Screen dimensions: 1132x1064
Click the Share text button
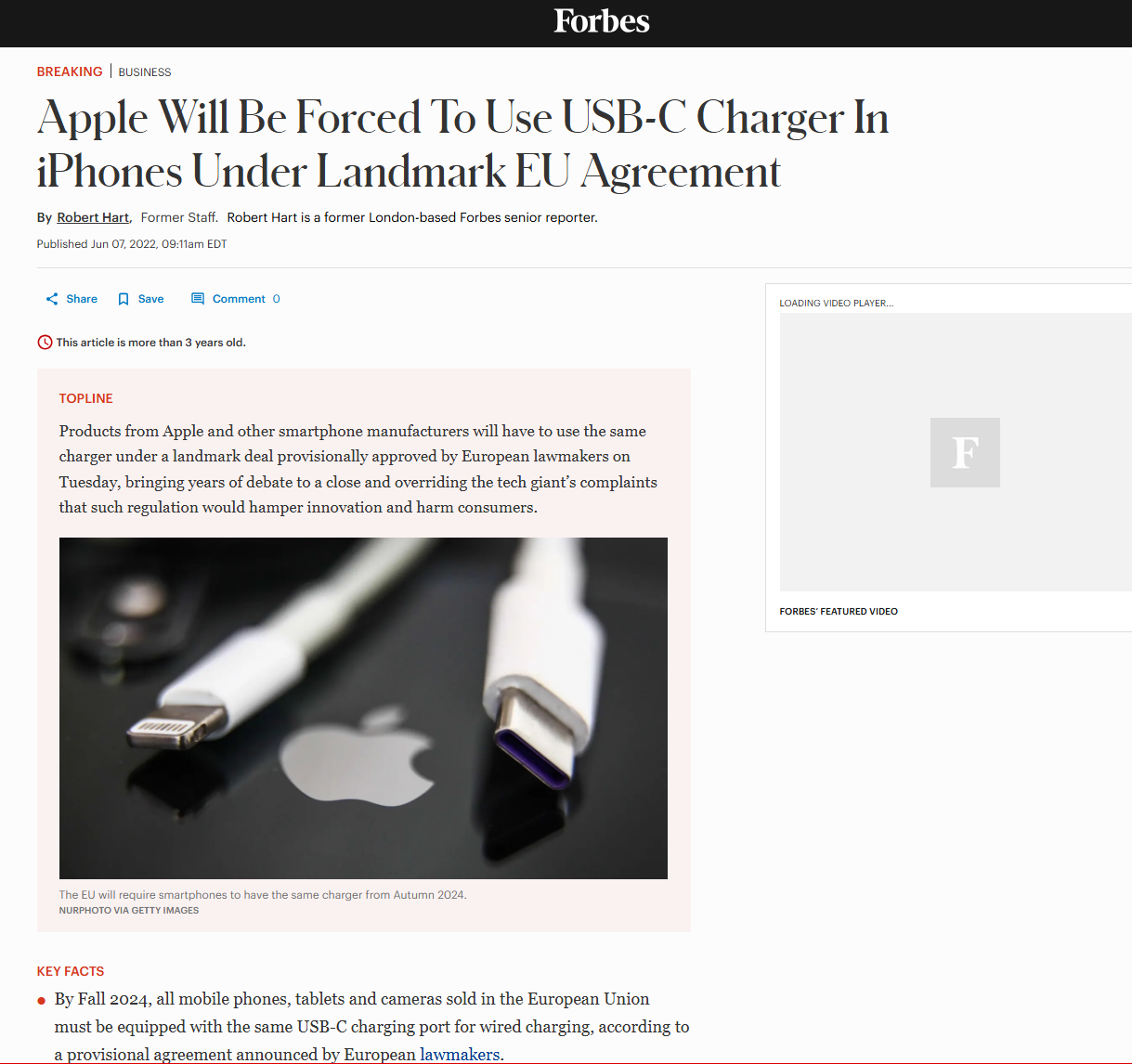(82, 299)
